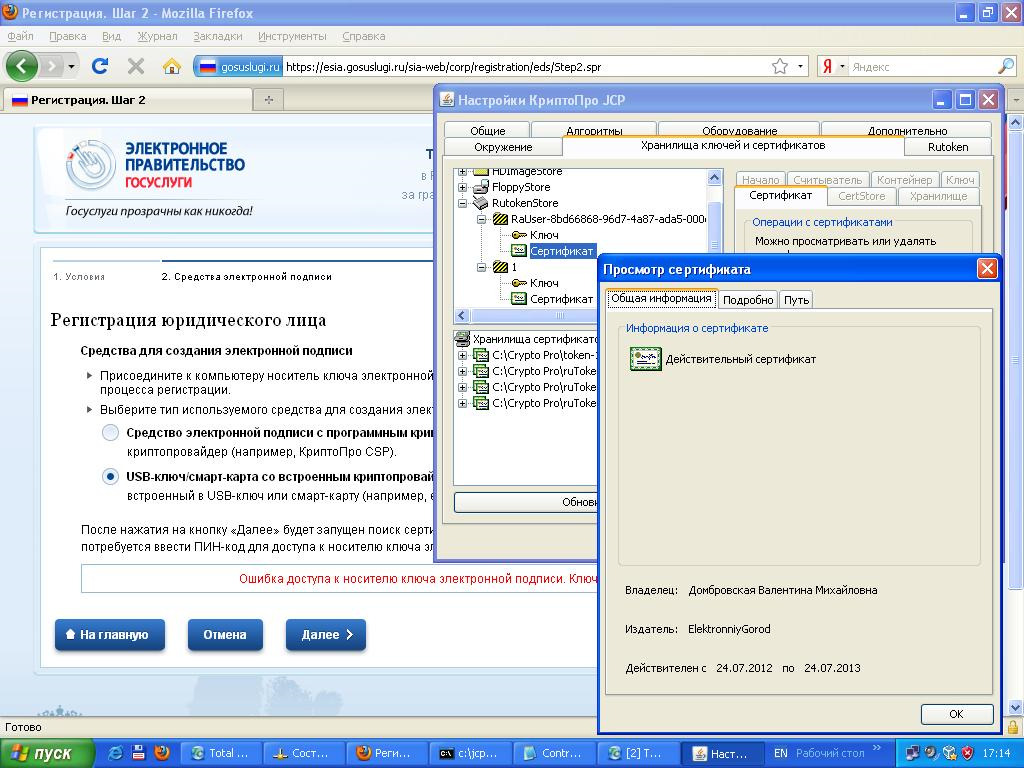Select software crypto provider radio option
The image size is (1024, 768).
click(x=110, y=433)
